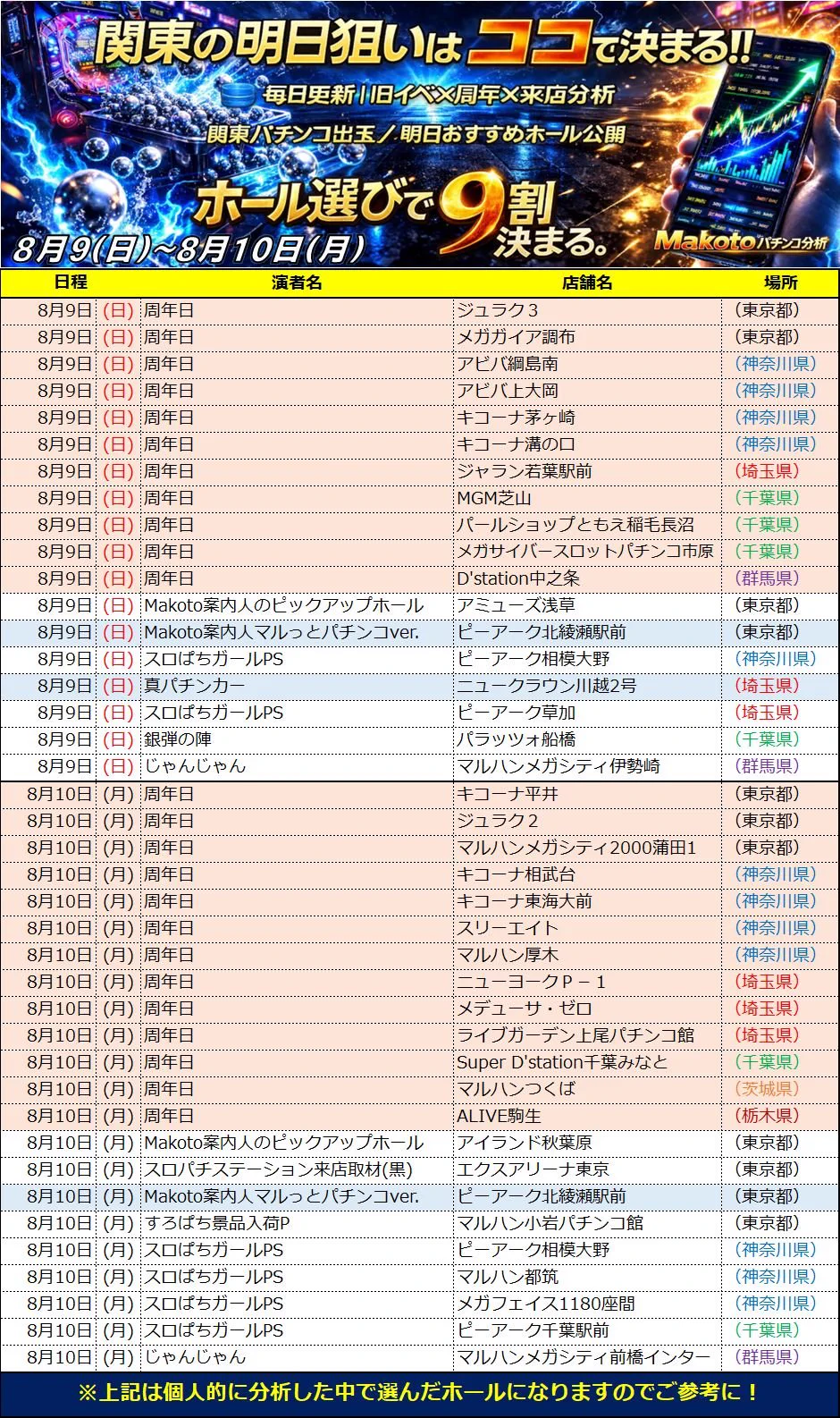Screen dimensions: 840x1418
Task: Click (茨城県) location in マルハンつくば row
Action: point(767,1089)
